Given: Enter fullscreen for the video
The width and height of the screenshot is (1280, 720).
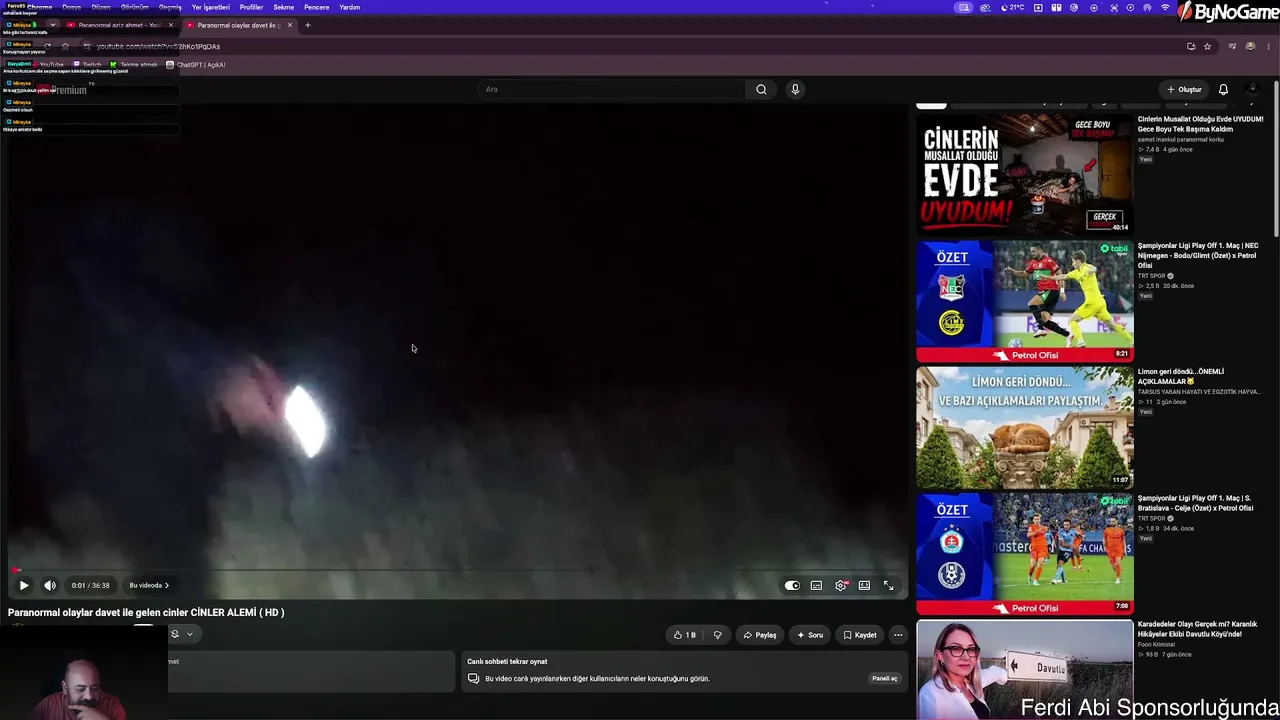Looking at the screenshot, I should 888,585.
